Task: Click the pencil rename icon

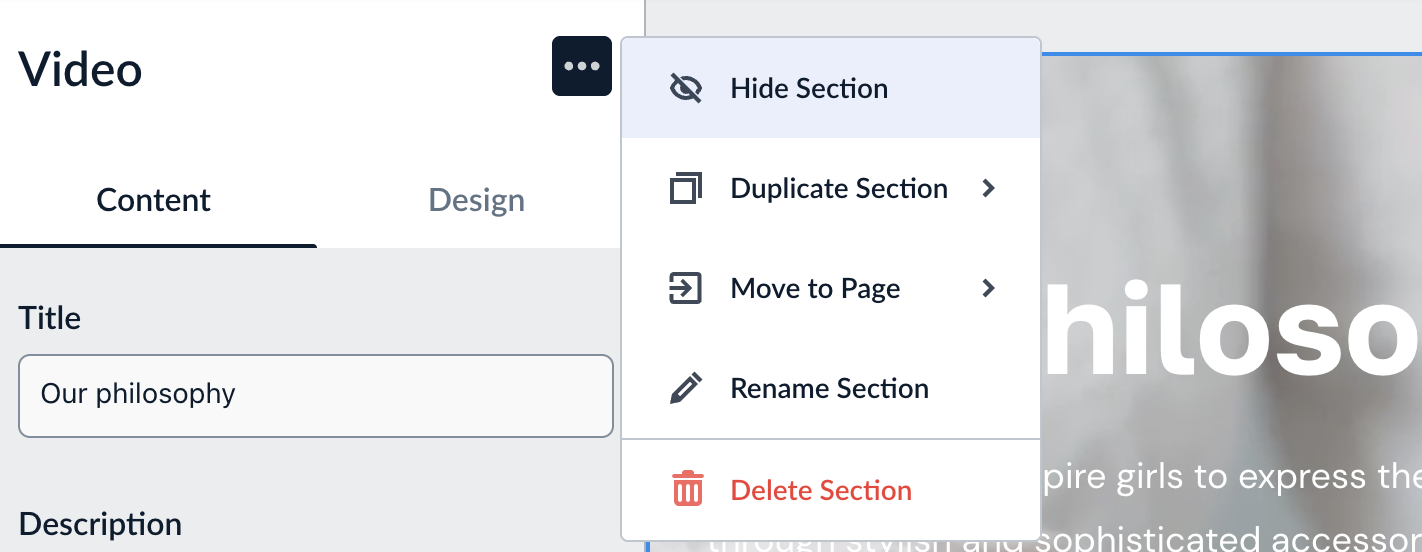Action: coord(685,388)
